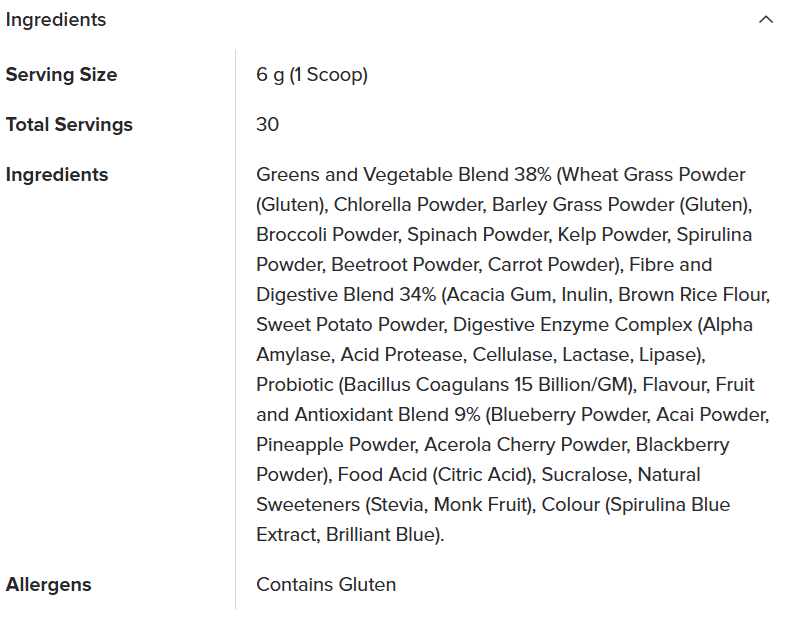Click the "Digestive Enzyme Complex" text
This screenshot has width=789, height=620.
[x=573, y=325]
